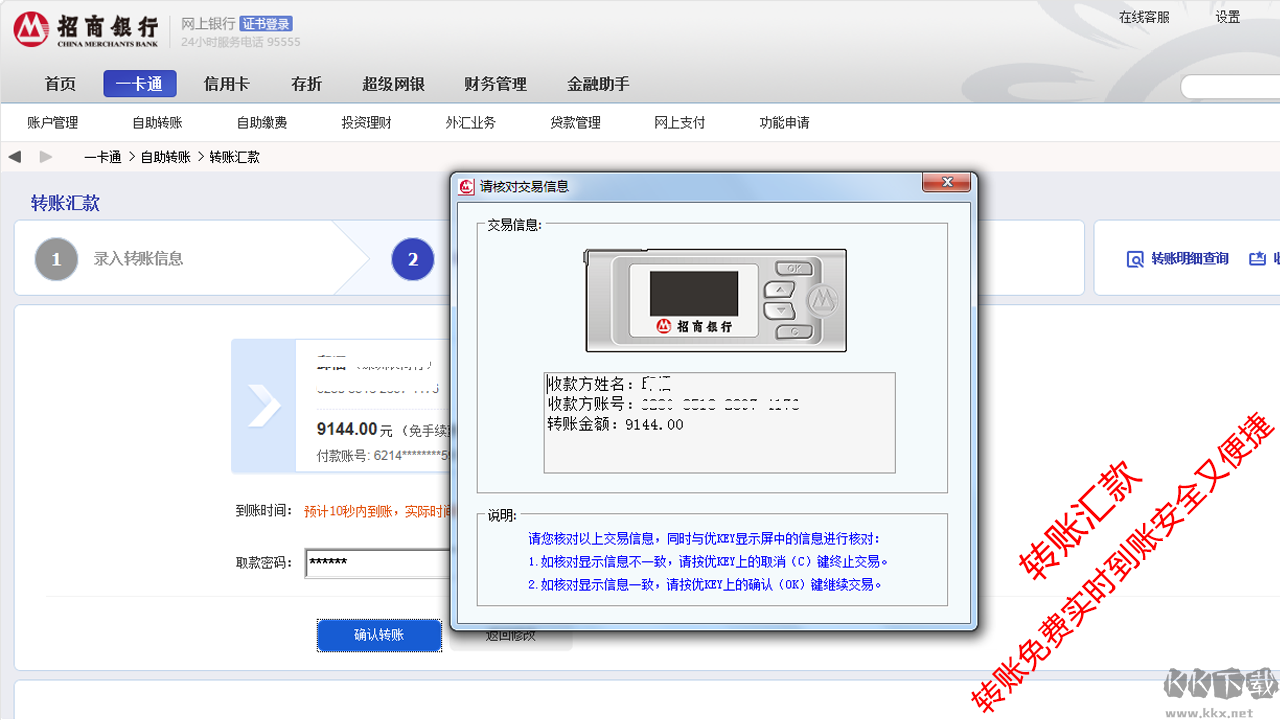Click the up arrow on the USB key image
The width and height of the screenshot is (1280, 720).
(779, 289)
